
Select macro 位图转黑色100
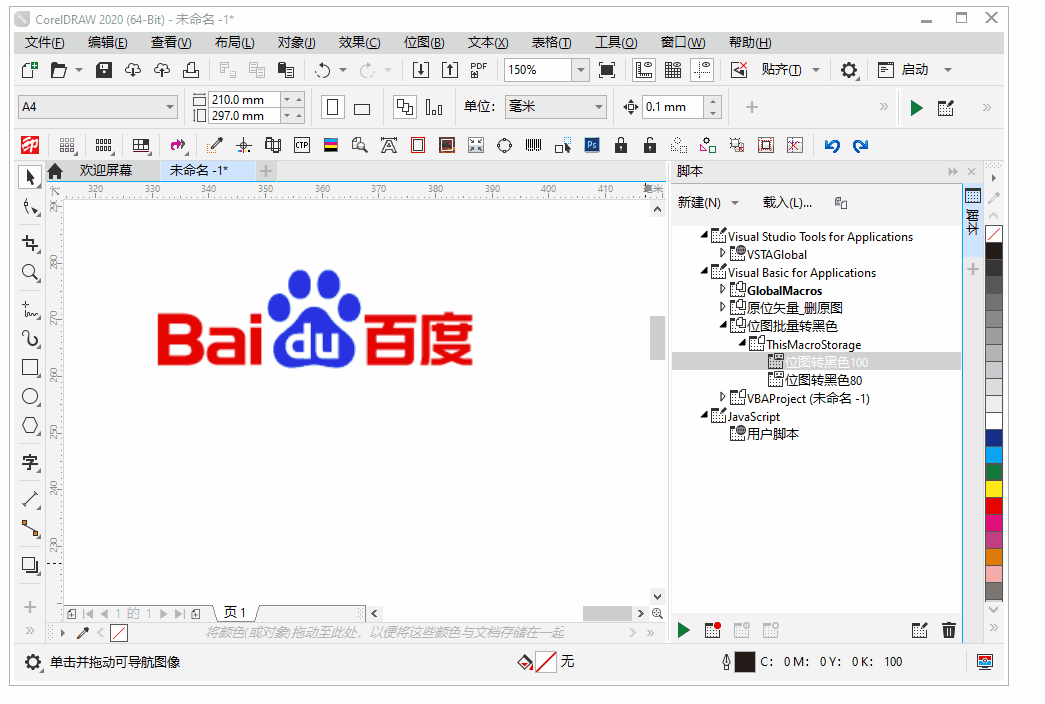[x=826, y=362]
